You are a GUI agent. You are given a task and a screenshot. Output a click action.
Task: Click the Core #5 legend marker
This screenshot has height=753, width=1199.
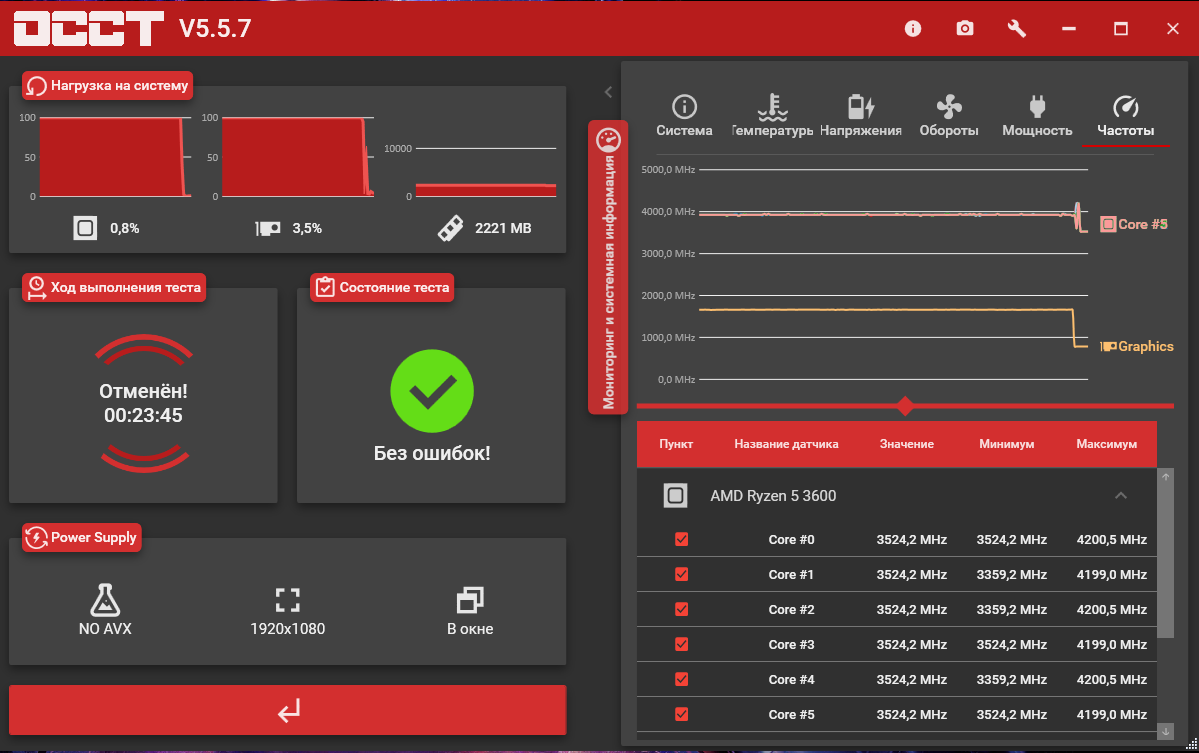click(1107, 224)
